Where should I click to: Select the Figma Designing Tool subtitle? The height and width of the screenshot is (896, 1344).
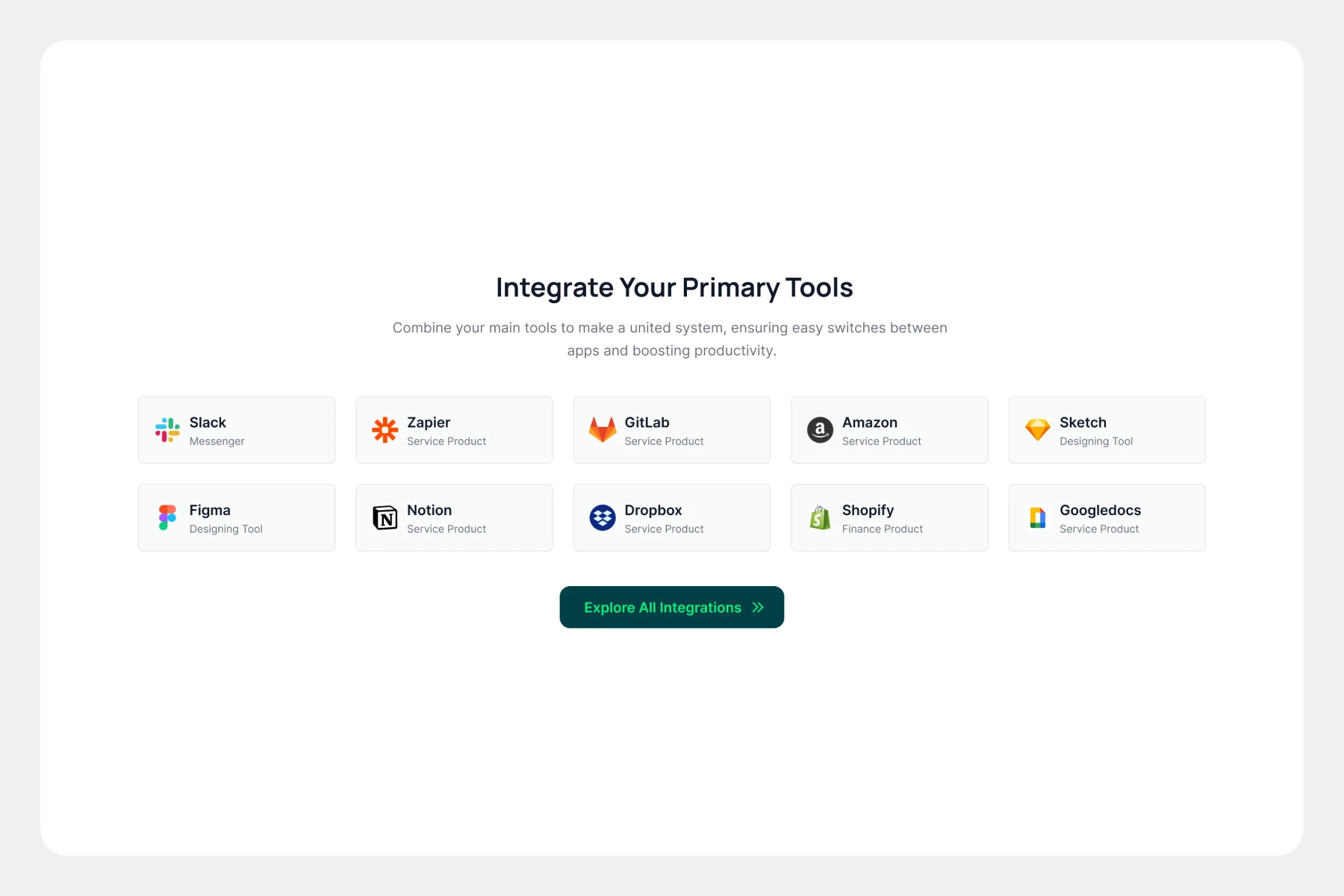(x=225, y=529)
